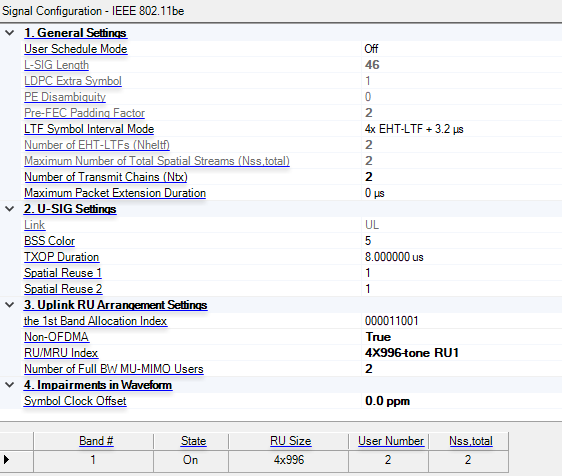Toggle the On state cell for Band 1
Image resolution: width=562 pixels, height=476 pixels.
pos(191,460)
